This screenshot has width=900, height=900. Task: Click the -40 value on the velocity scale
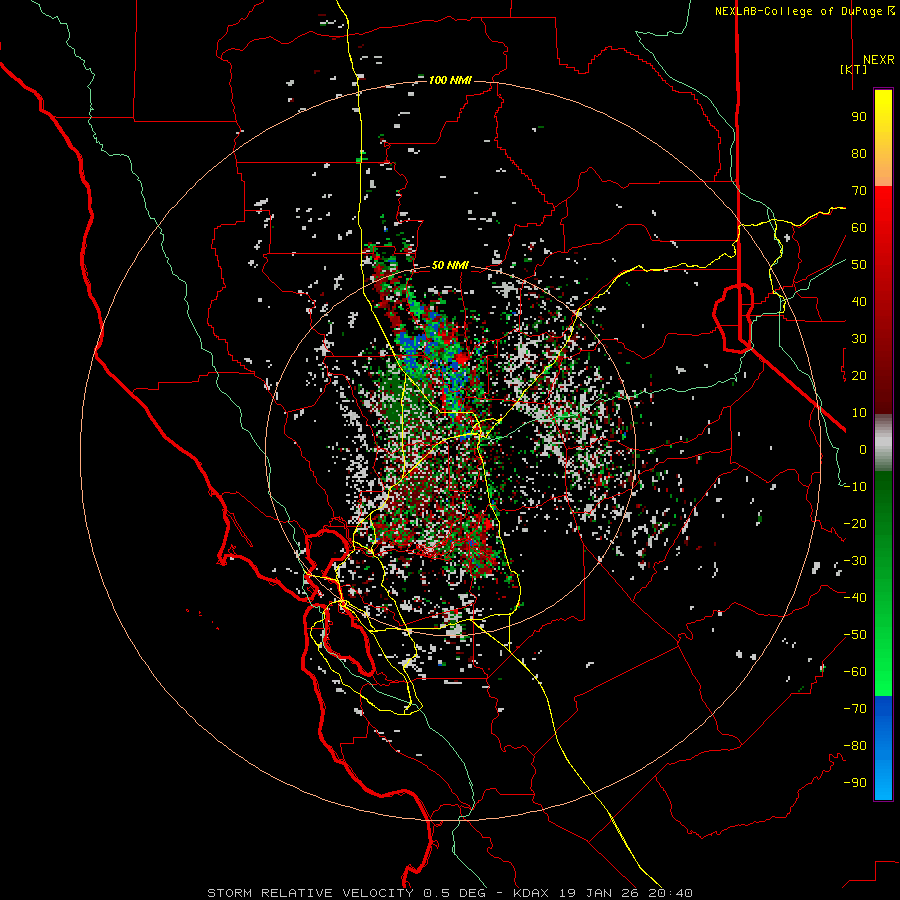click(855, 598)
